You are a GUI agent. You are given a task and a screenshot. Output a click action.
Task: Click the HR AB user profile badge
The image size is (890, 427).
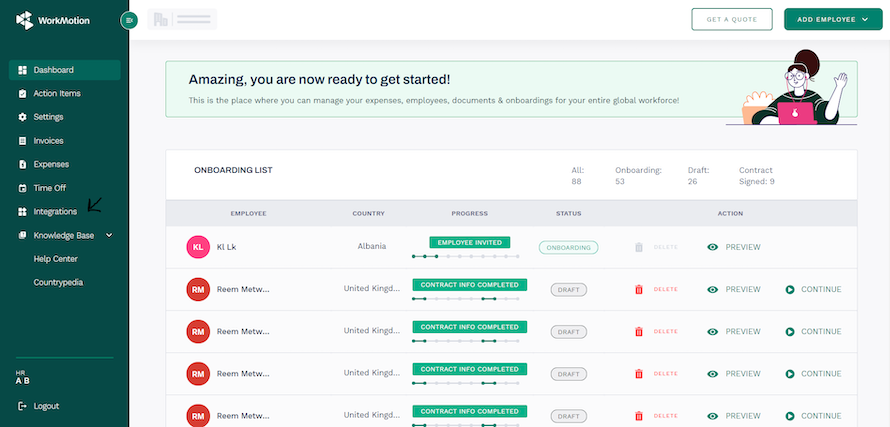[x=23, y=377]
